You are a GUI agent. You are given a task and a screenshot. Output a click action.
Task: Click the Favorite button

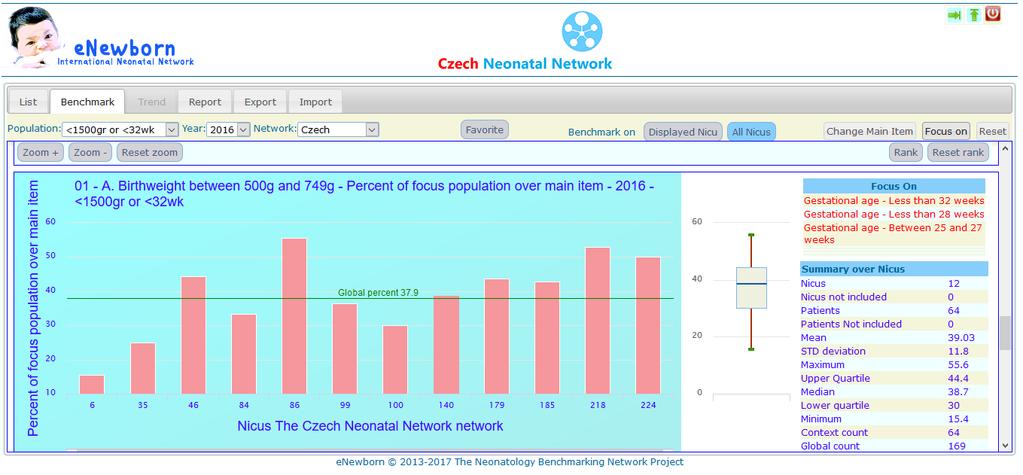(x=485, y=130)
